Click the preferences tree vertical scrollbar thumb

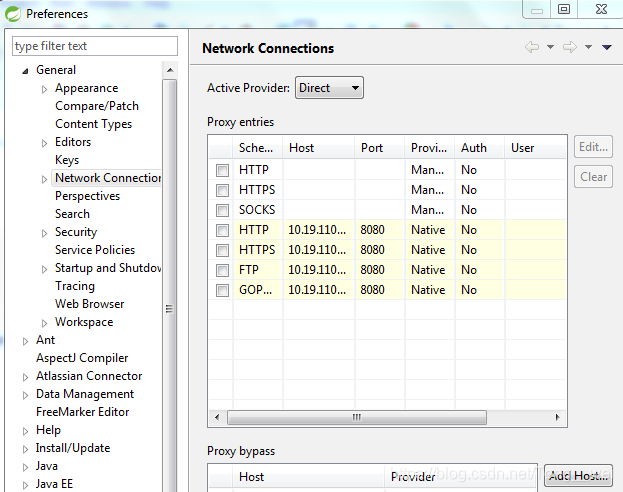click(x=169, y=285)
